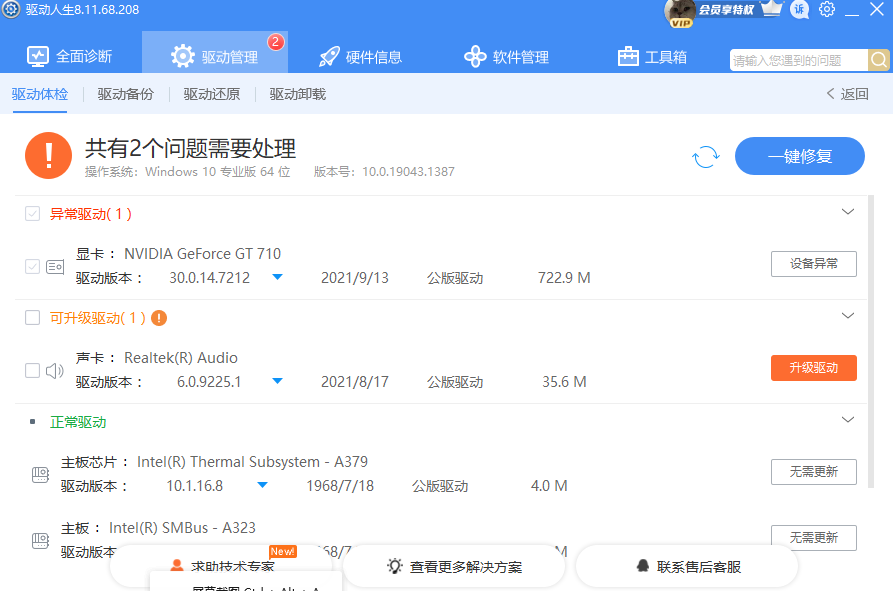Viewport: 893px width, 591px height.
Task: Open the 硬件信息 tab
Action: click(360, 56)
